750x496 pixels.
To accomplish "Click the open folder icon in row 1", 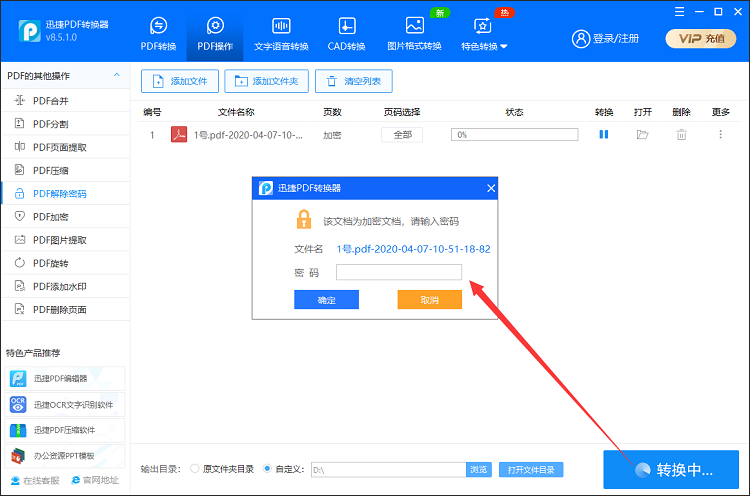I will coord(642,134).
